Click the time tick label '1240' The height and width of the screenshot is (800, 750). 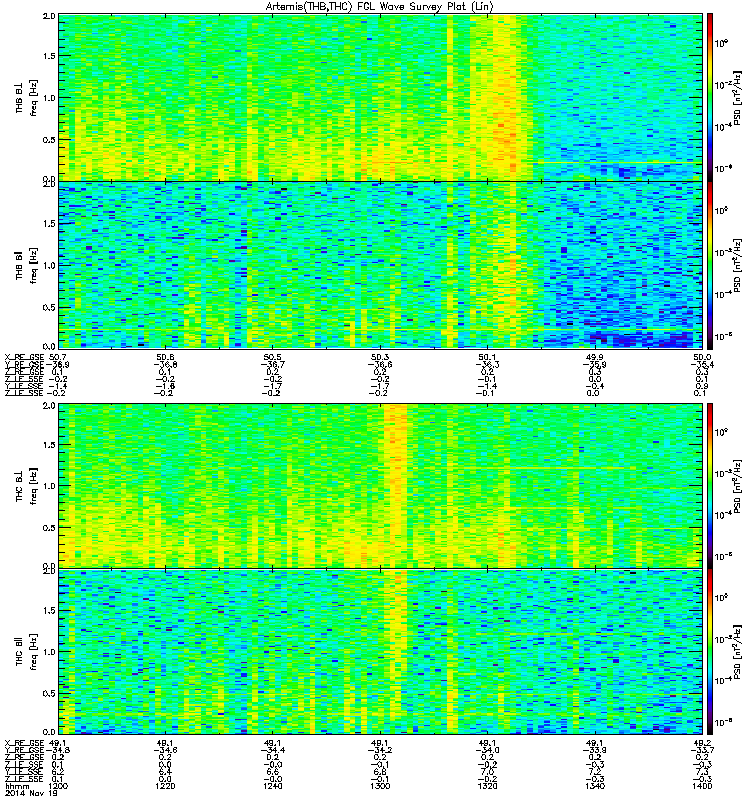pyautogui.click(x=272, y=786)
